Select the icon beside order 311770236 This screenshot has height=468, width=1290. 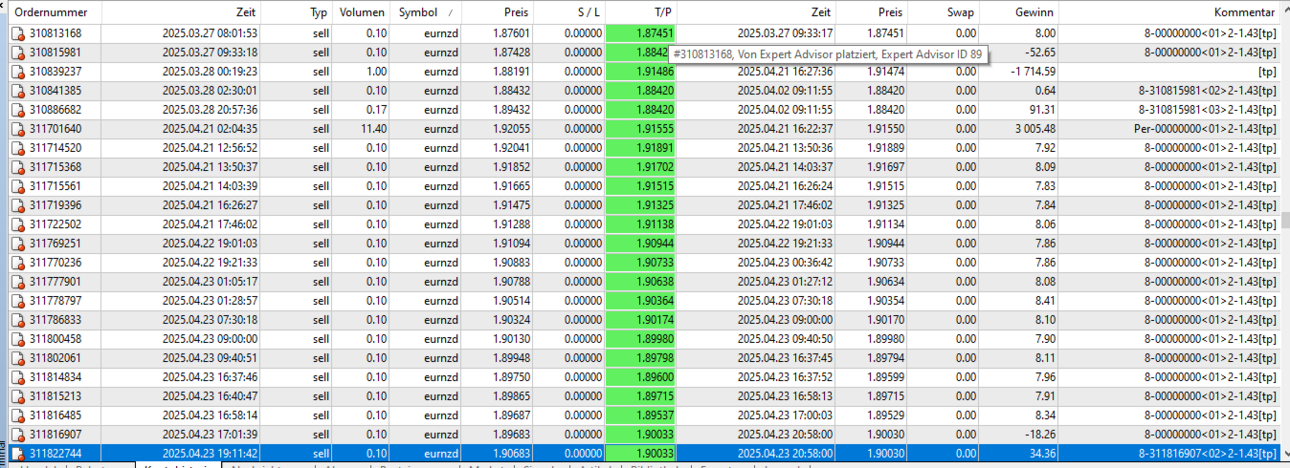pyautogui.click(x=18, y=263)
